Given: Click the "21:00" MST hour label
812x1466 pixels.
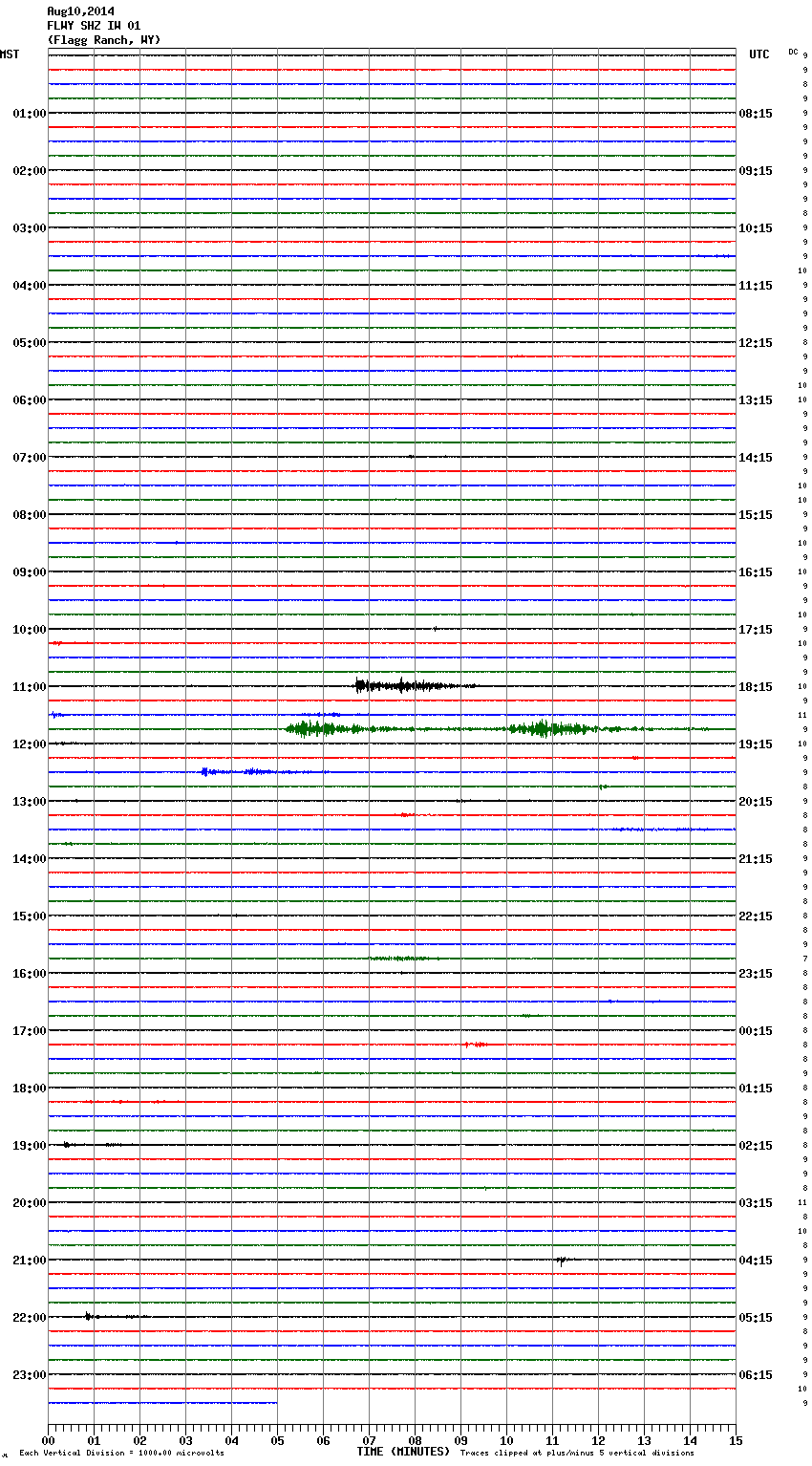Looking at the screenshot, I should pos(30,1261).
